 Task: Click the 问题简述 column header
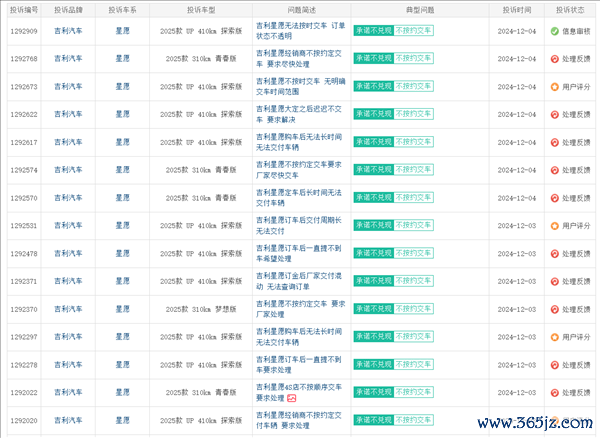tap(302, 10)
